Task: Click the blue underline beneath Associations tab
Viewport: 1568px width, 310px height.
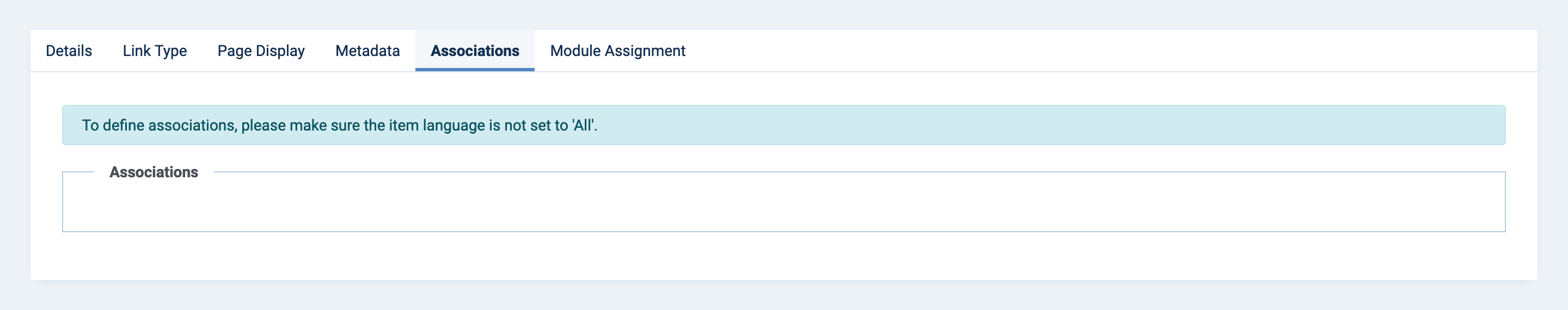Action: click(475, 70)
